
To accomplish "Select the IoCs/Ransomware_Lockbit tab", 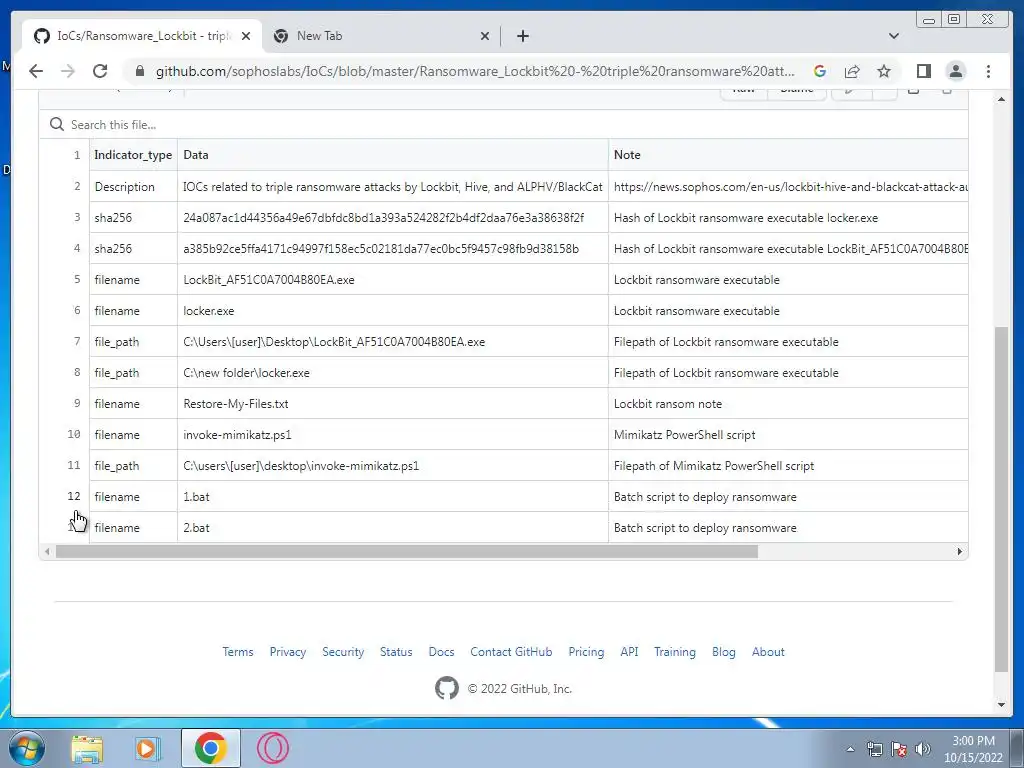I will 142,36.
